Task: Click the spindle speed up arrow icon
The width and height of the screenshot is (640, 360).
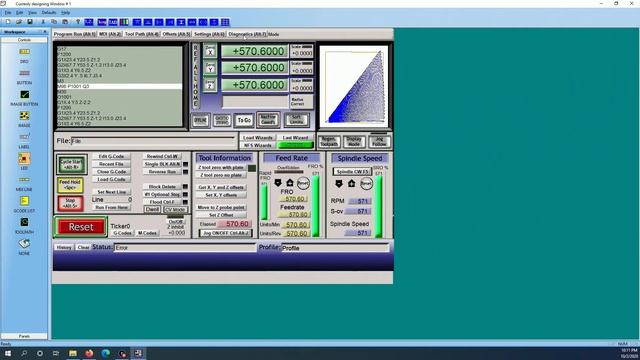Action: coord(352,184)
